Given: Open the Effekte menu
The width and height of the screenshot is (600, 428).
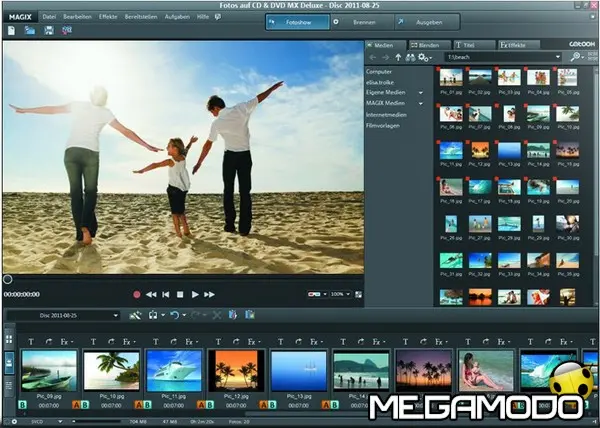Looking at the screenshot, I should tap(108, 17).
